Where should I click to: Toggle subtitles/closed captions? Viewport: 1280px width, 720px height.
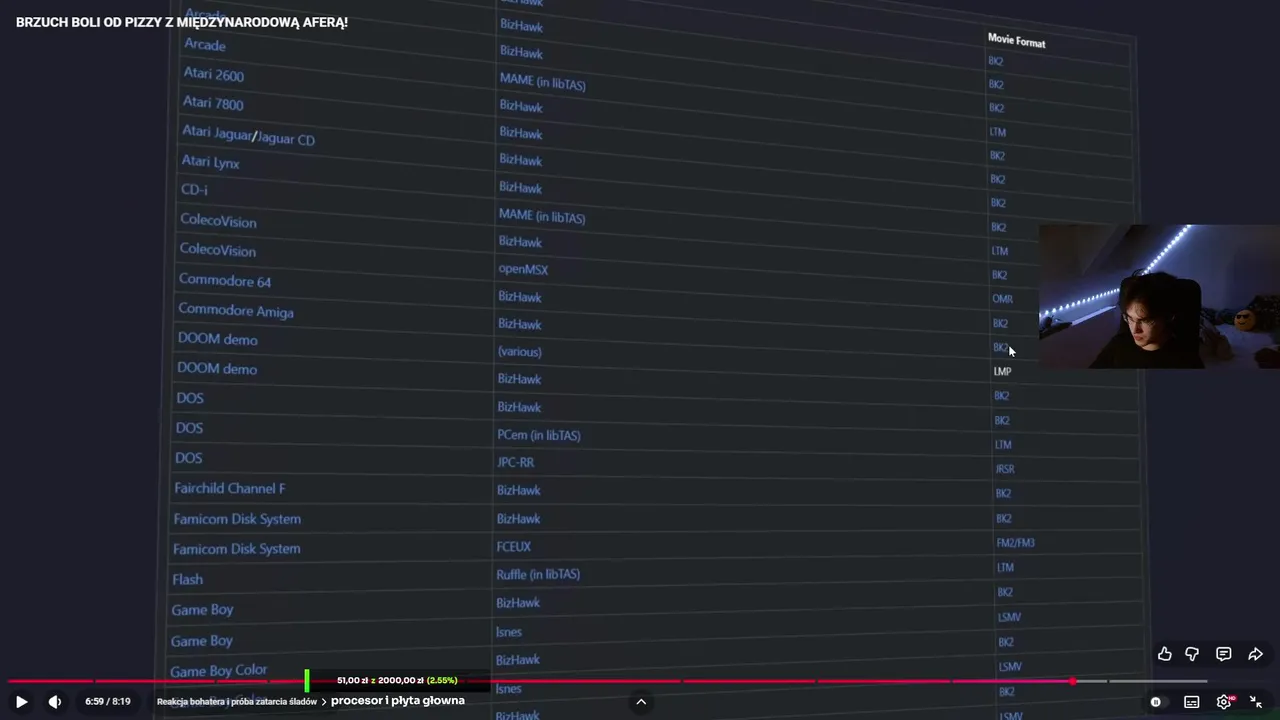(1191, 702)
